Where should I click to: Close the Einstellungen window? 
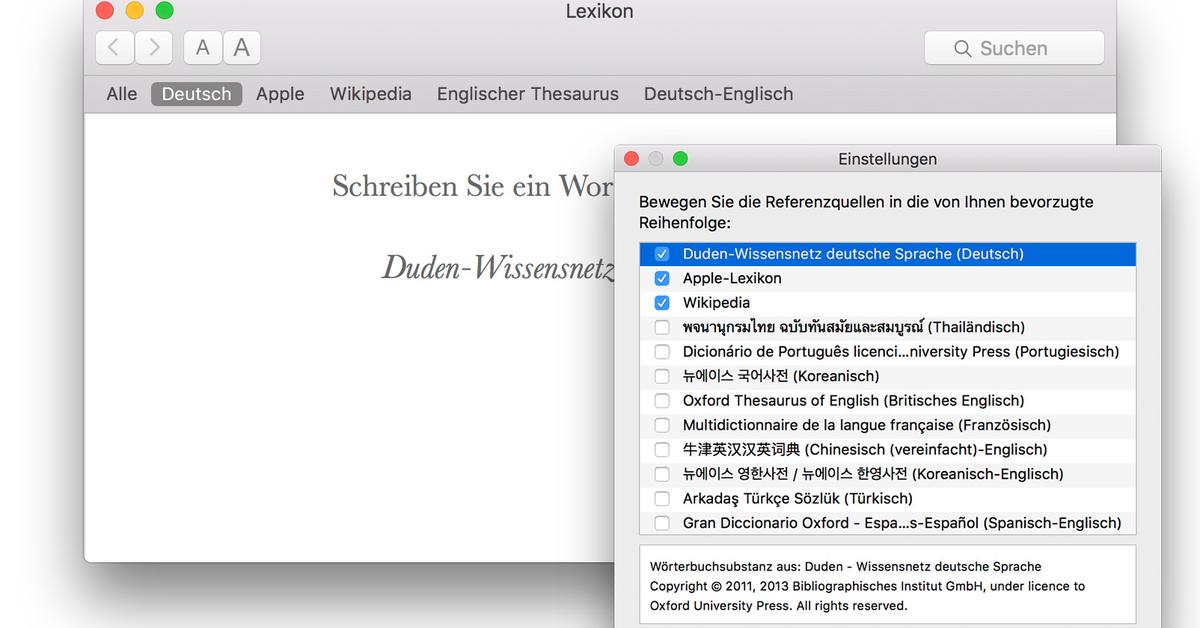(x=631, y=159)
